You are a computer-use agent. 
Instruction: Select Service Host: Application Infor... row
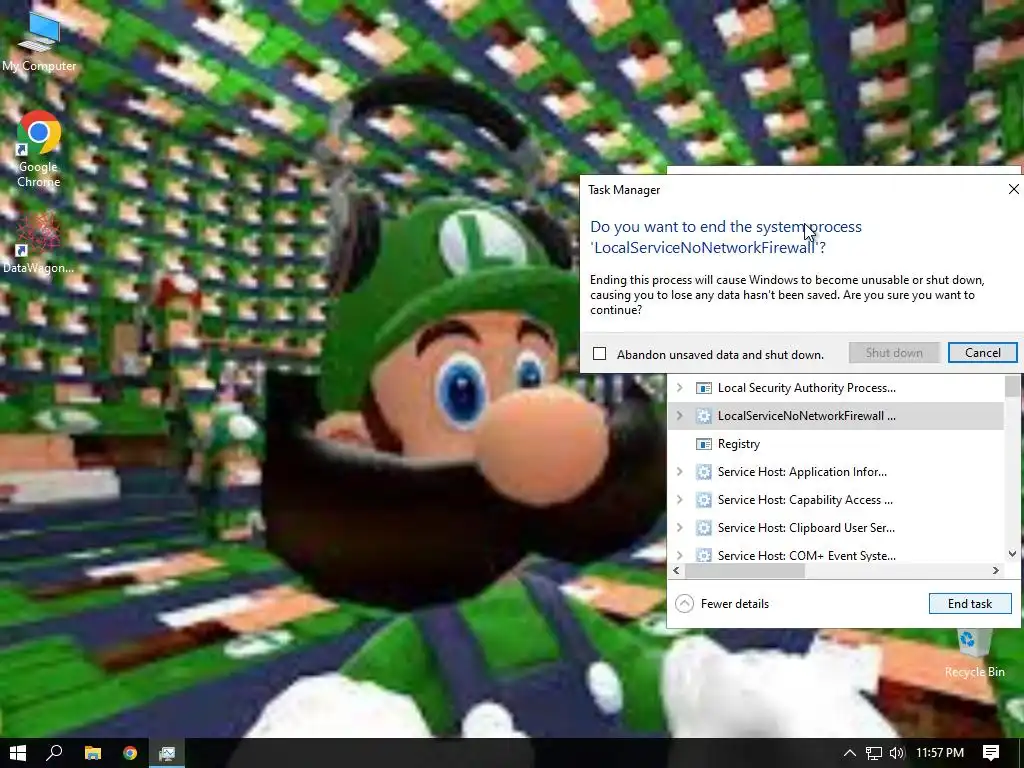[836, 472]
